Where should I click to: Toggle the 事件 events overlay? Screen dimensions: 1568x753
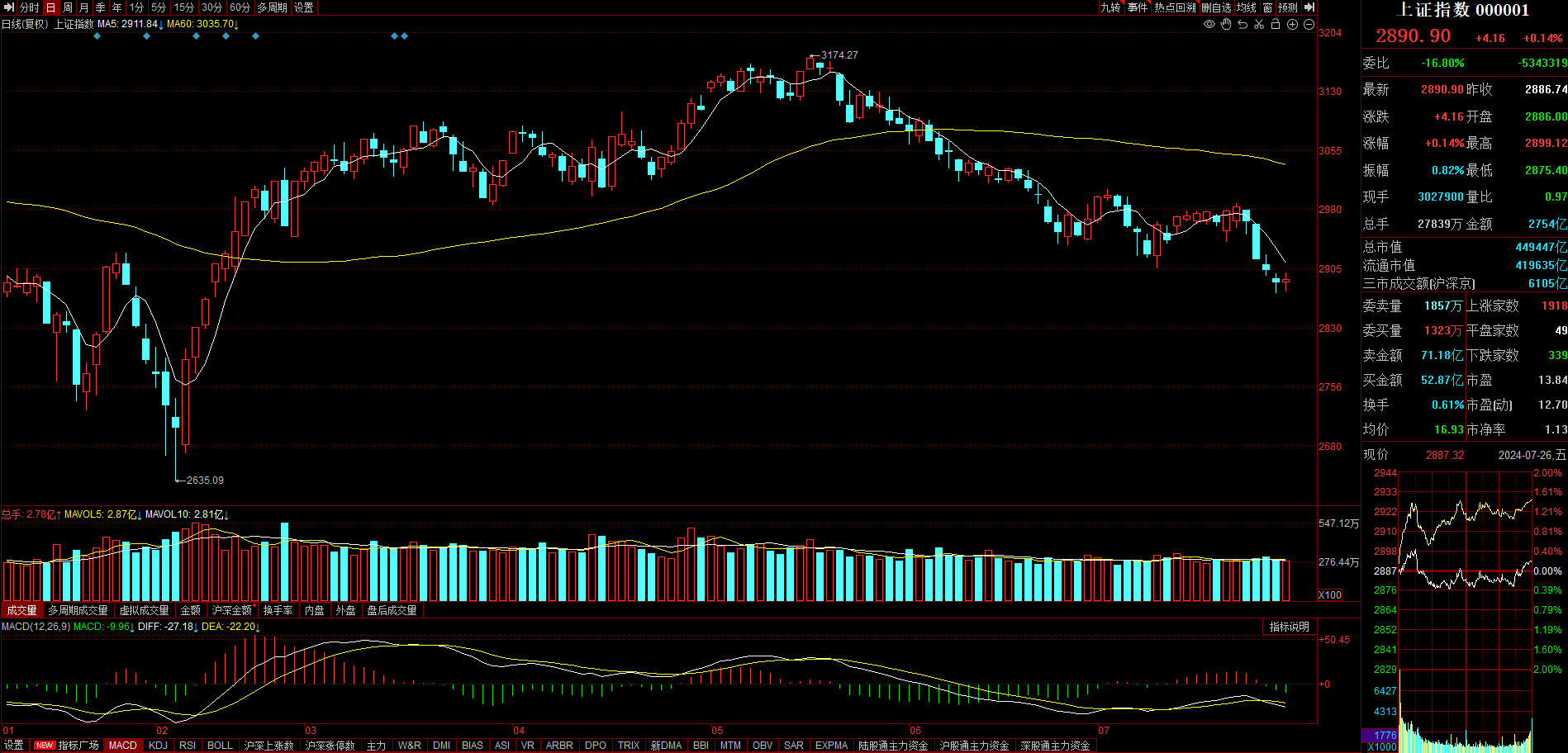[1138, 7]
